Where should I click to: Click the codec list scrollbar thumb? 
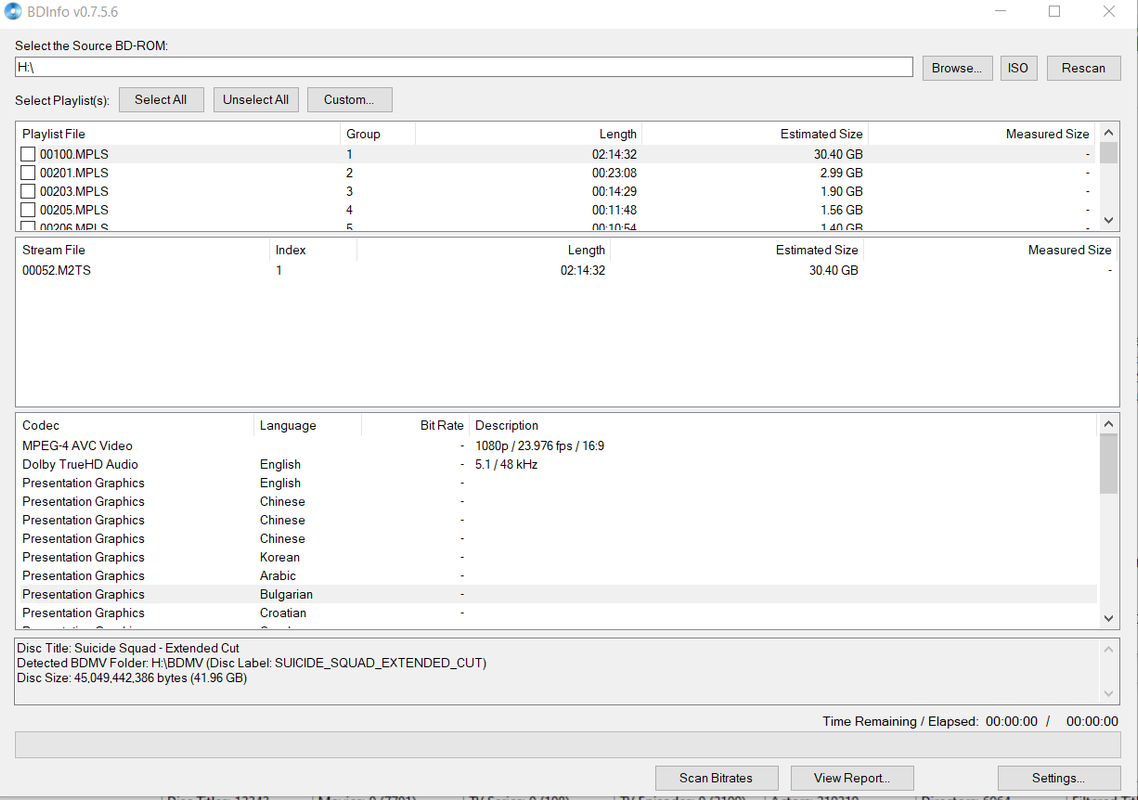(1108, 464)
